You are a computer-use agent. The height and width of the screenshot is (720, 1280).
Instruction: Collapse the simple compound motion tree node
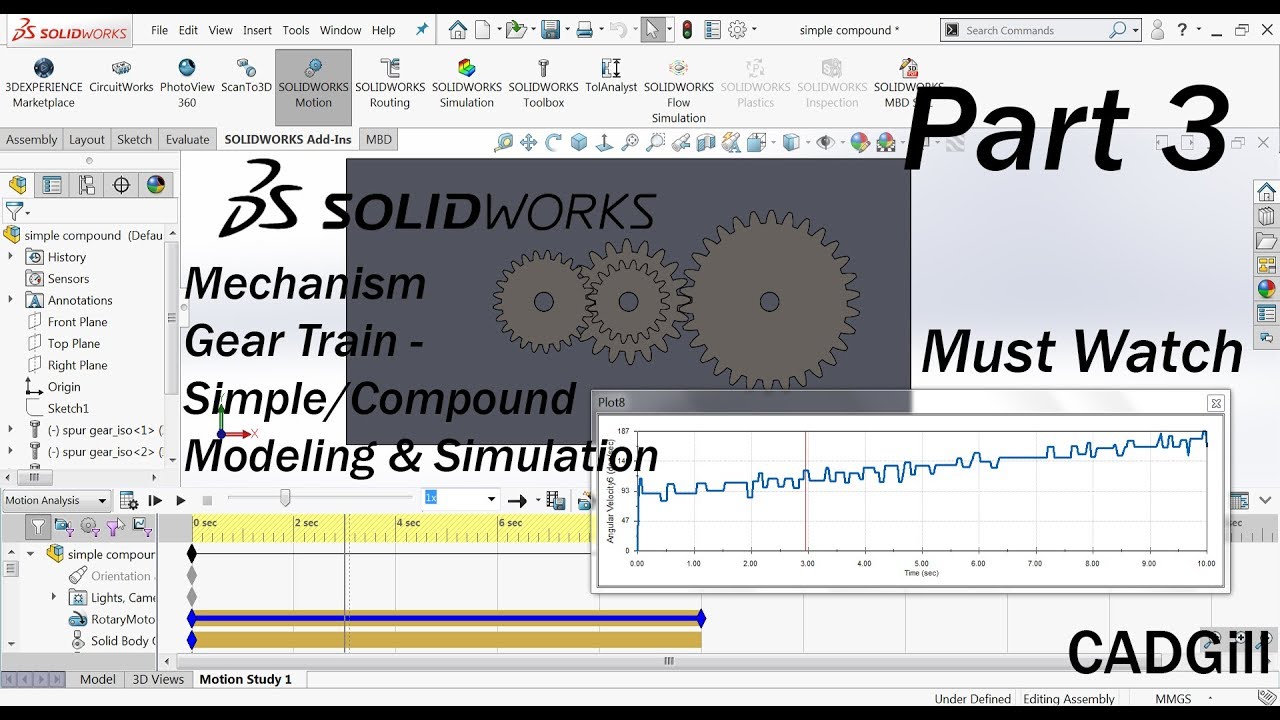point(30,554)
